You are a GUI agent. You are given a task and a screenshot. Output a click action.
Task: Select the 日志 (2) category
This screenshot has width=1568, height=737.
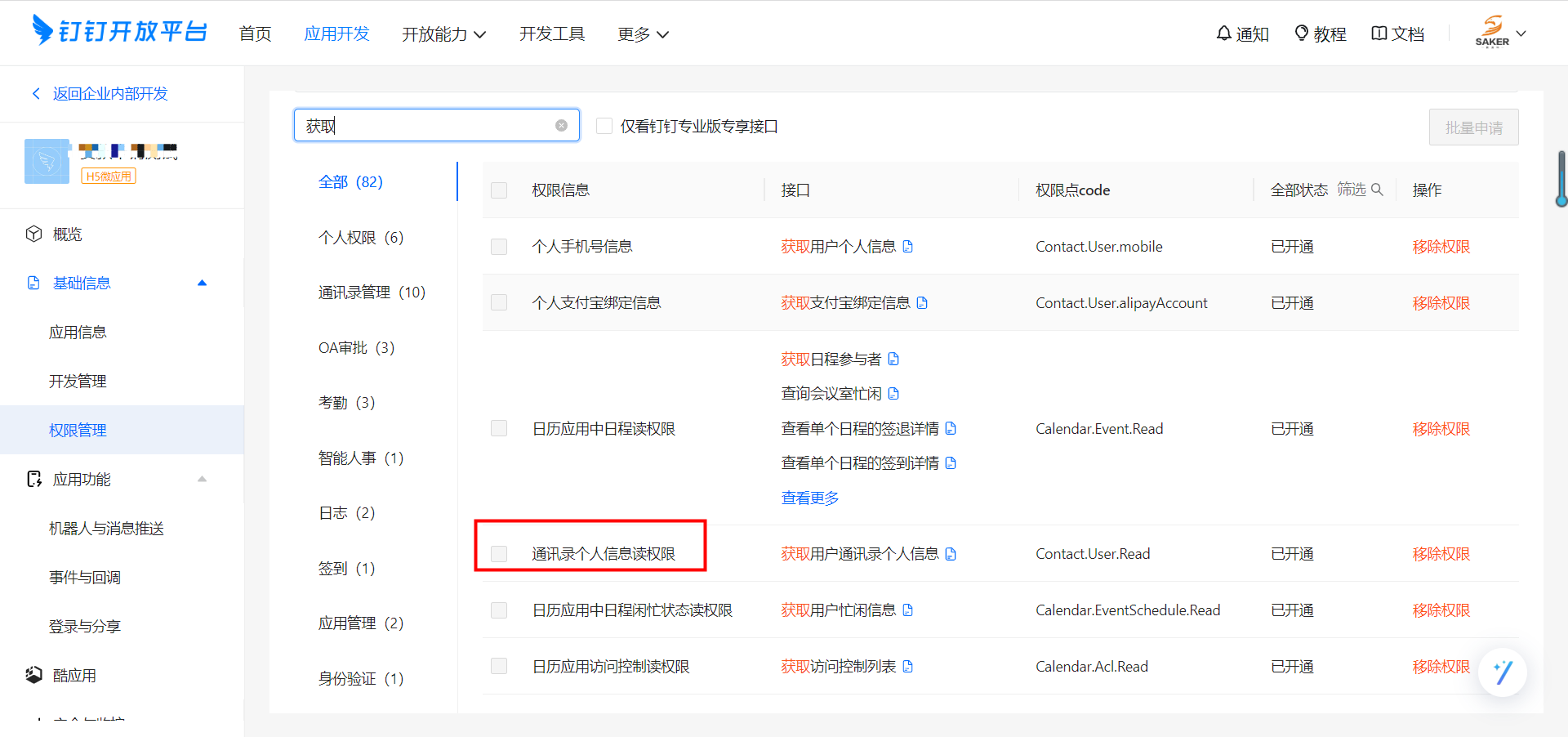click(x=346, y=512)
